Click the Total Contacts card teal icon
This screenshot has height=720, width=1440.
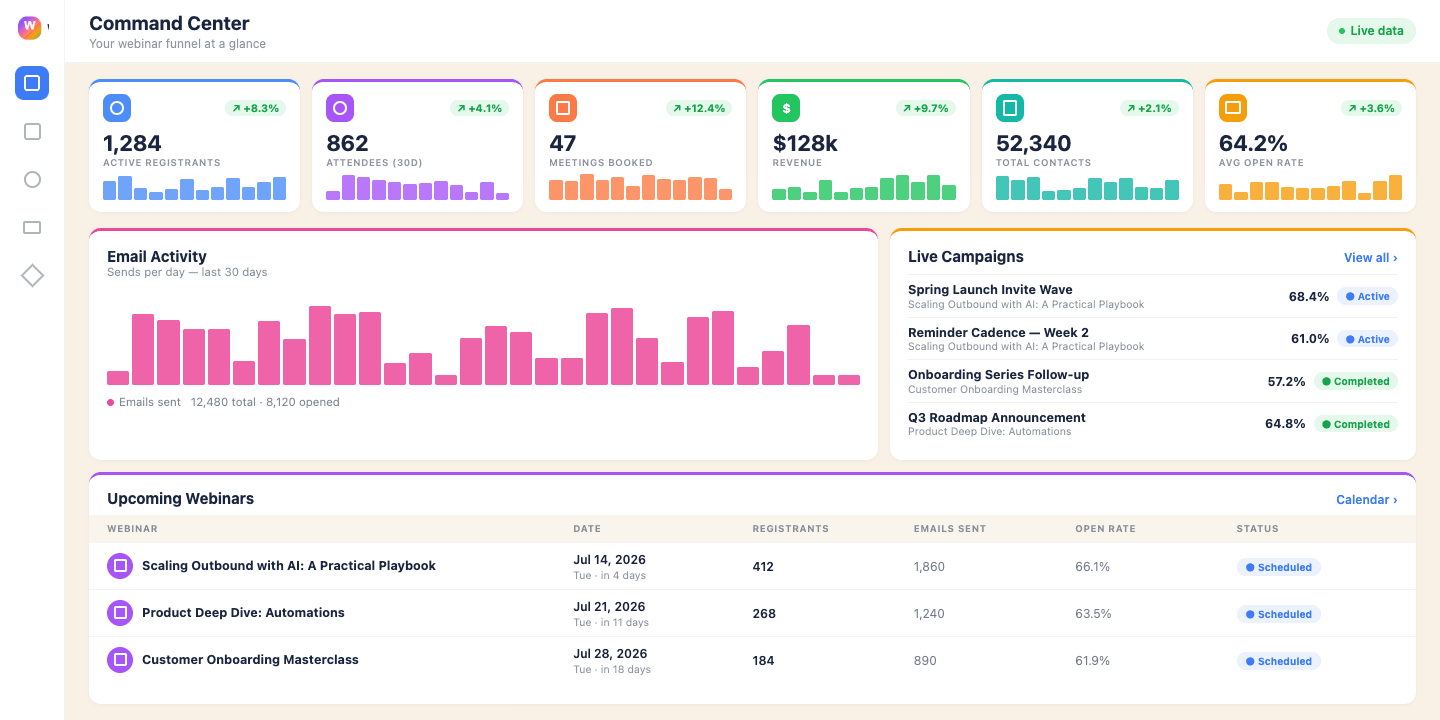pyautogui.click(x=1010, y=108)
